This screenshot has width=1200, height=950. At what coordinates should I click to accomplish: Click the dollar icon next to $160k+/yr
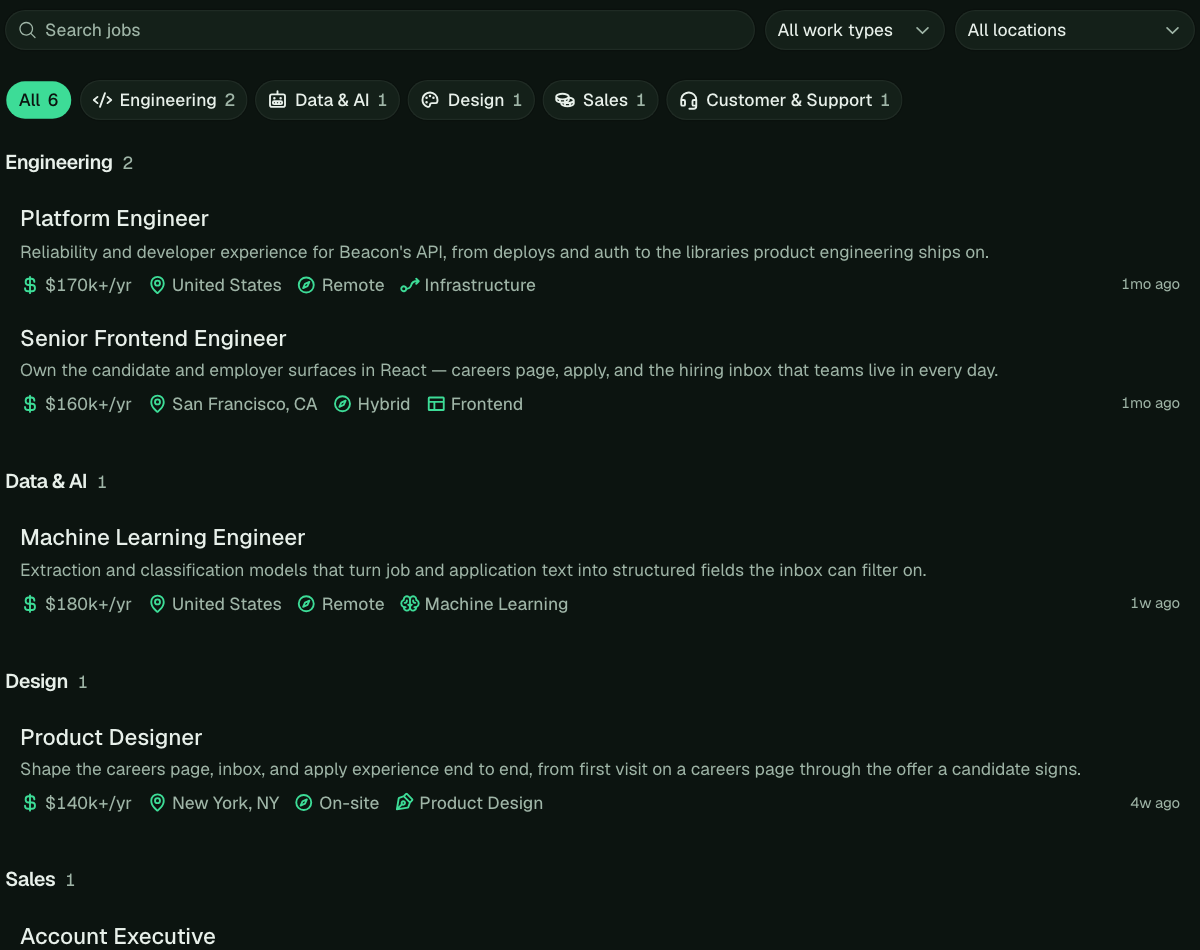pos(30,404)
